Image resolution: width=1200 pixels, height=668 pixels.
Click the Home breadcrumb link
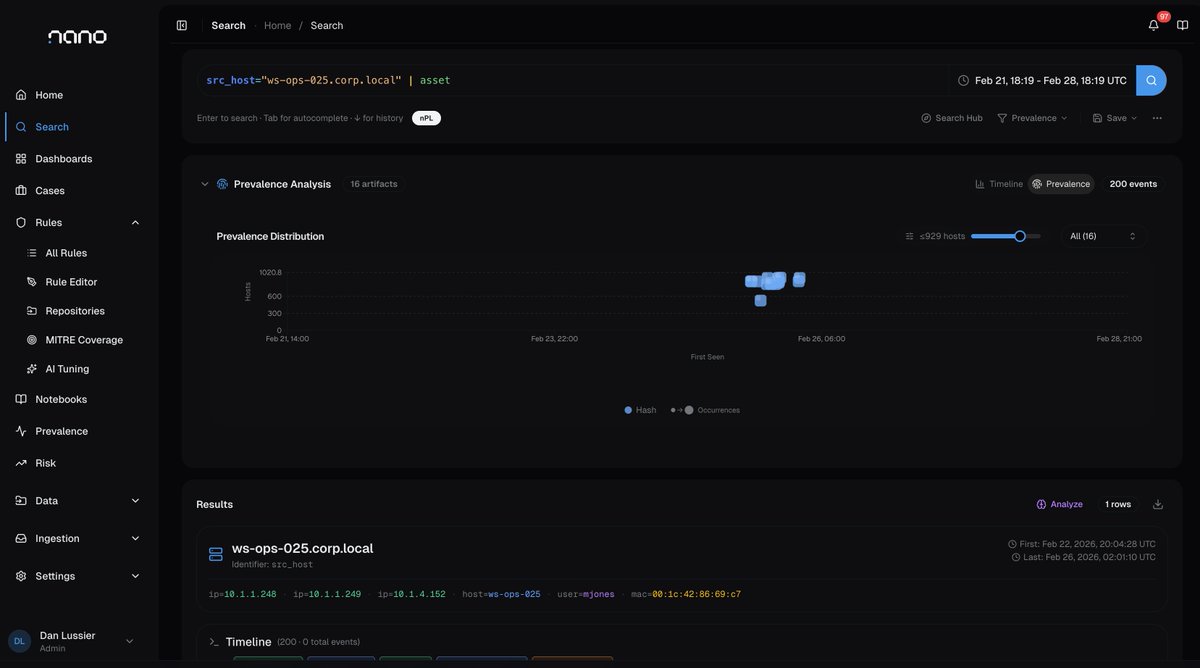click(x=277, y=25)
